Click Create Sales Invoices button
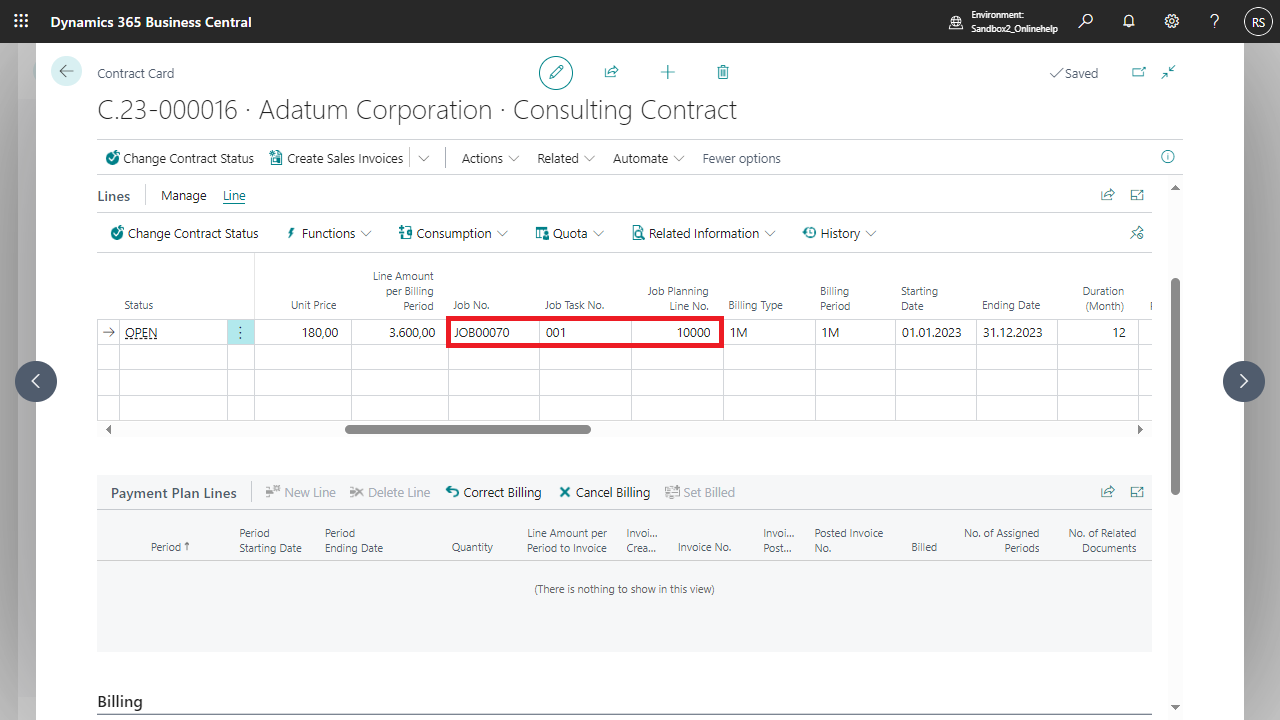This screenshot has width=1280, height=720. 336,158
